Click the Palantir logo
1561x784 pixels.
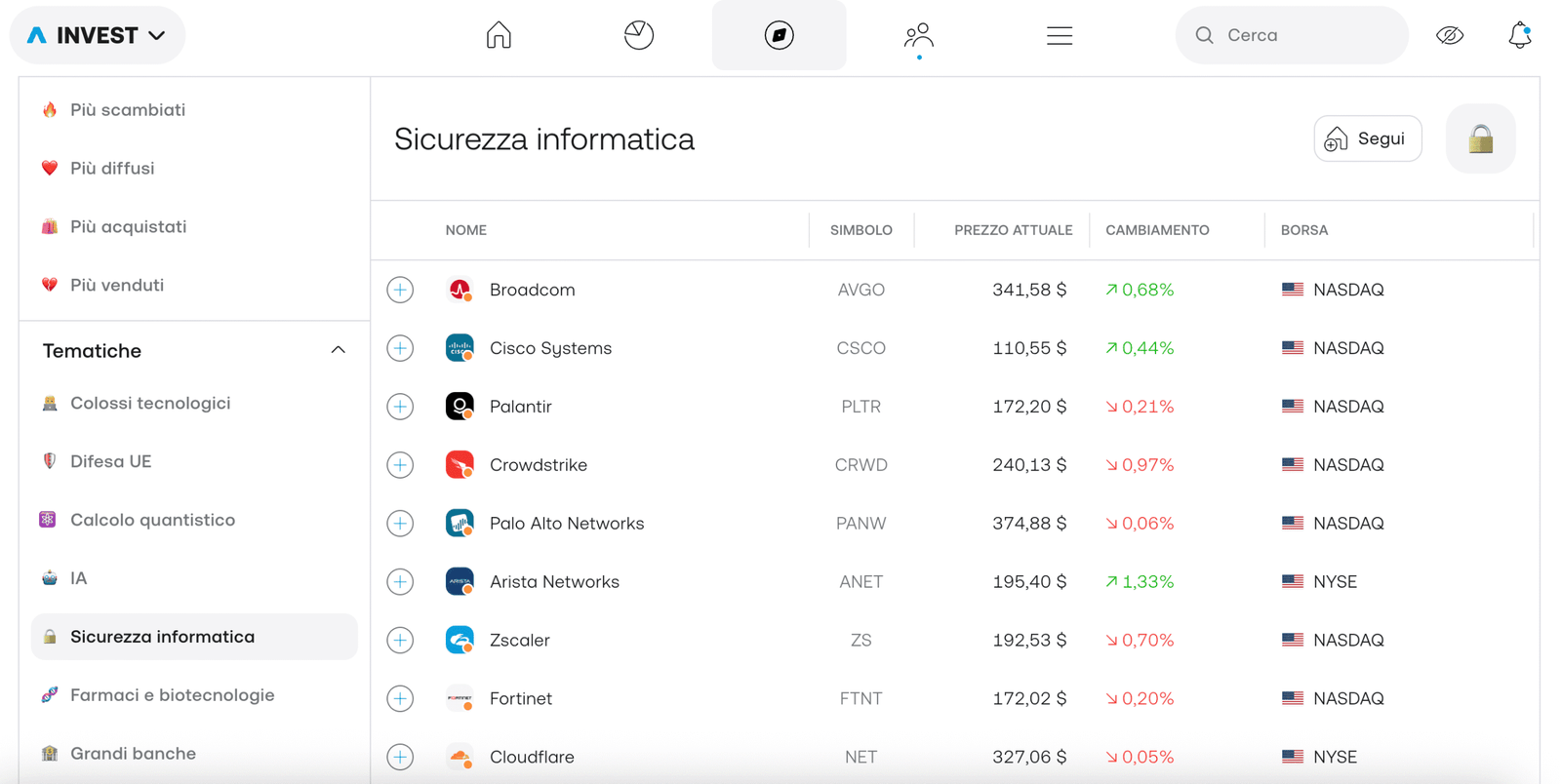pyautogui.click(x=460, y=407)
